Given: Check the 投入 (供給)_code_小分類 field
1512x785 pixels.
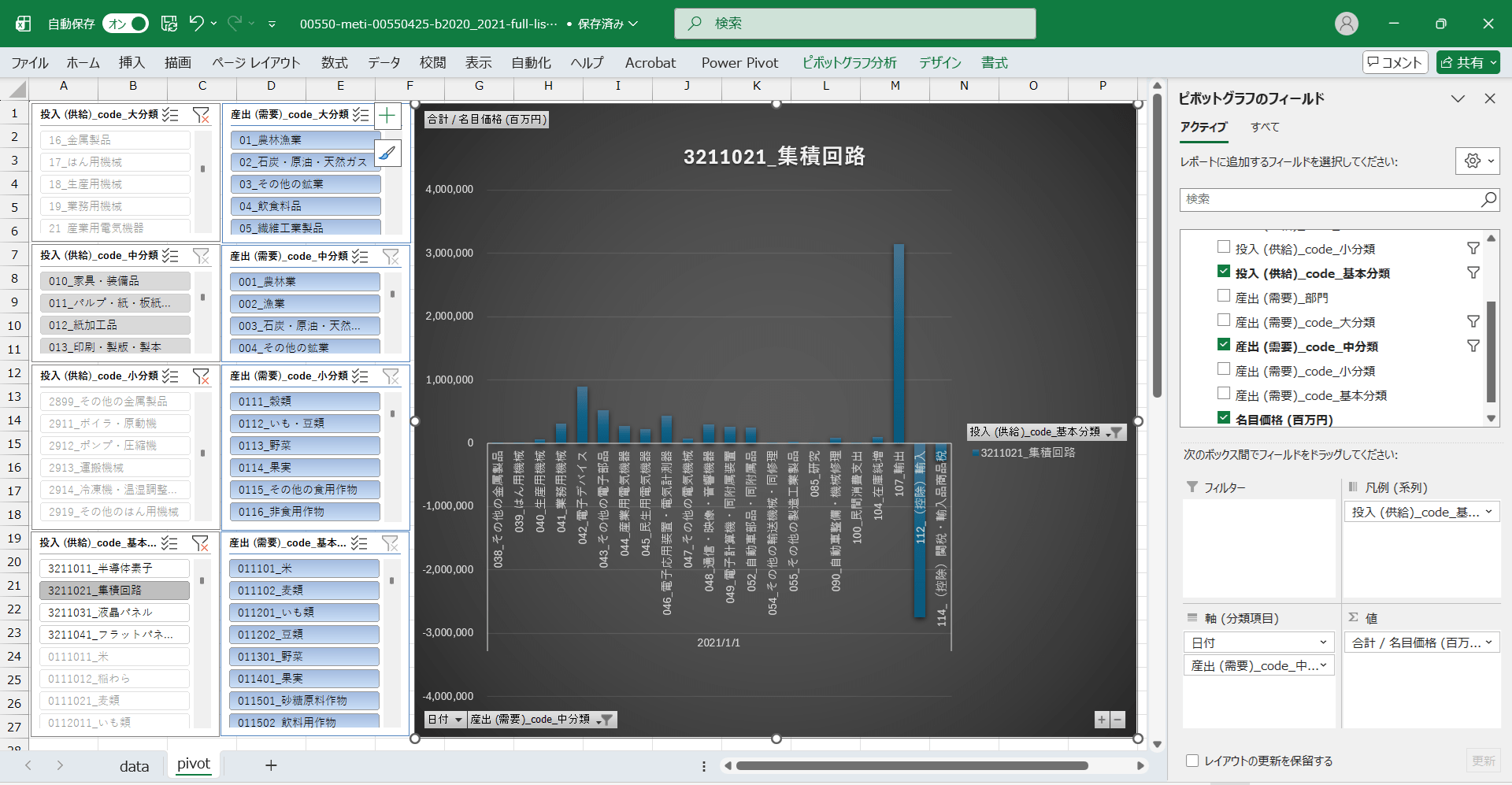Looking at the screenshot, I should point(1224,248).
